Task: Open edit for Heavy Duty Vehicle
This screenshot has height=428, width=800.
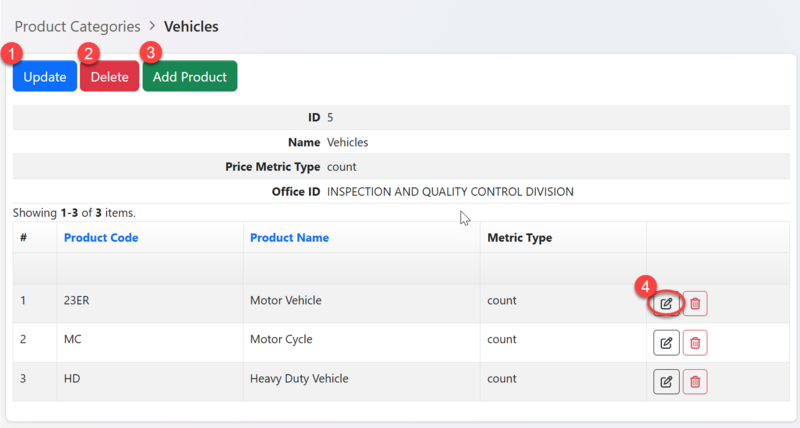Action: [666, 381]
